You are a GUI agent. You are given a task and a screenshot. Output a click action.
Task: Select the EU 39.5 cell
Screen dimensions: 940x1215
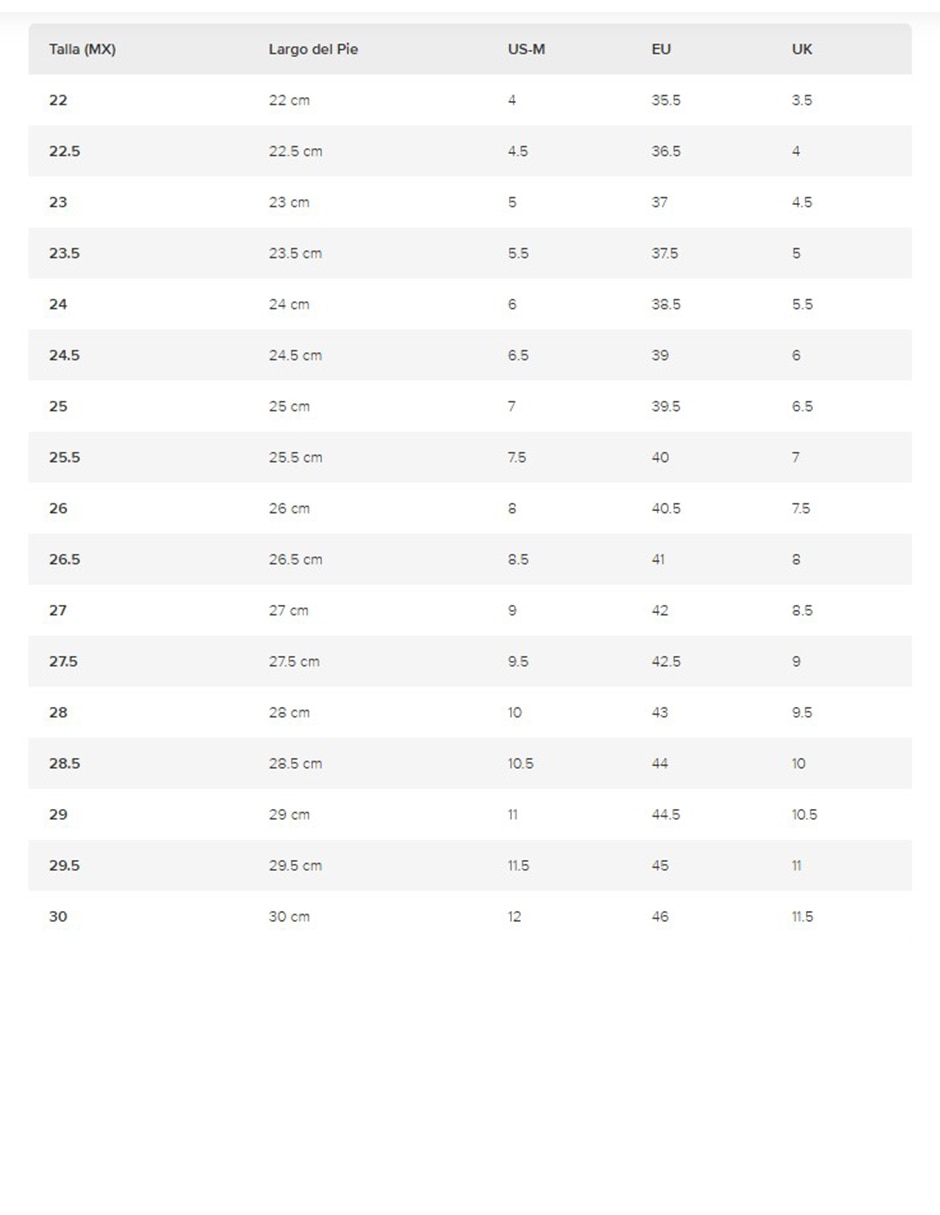tap(666, 406)
